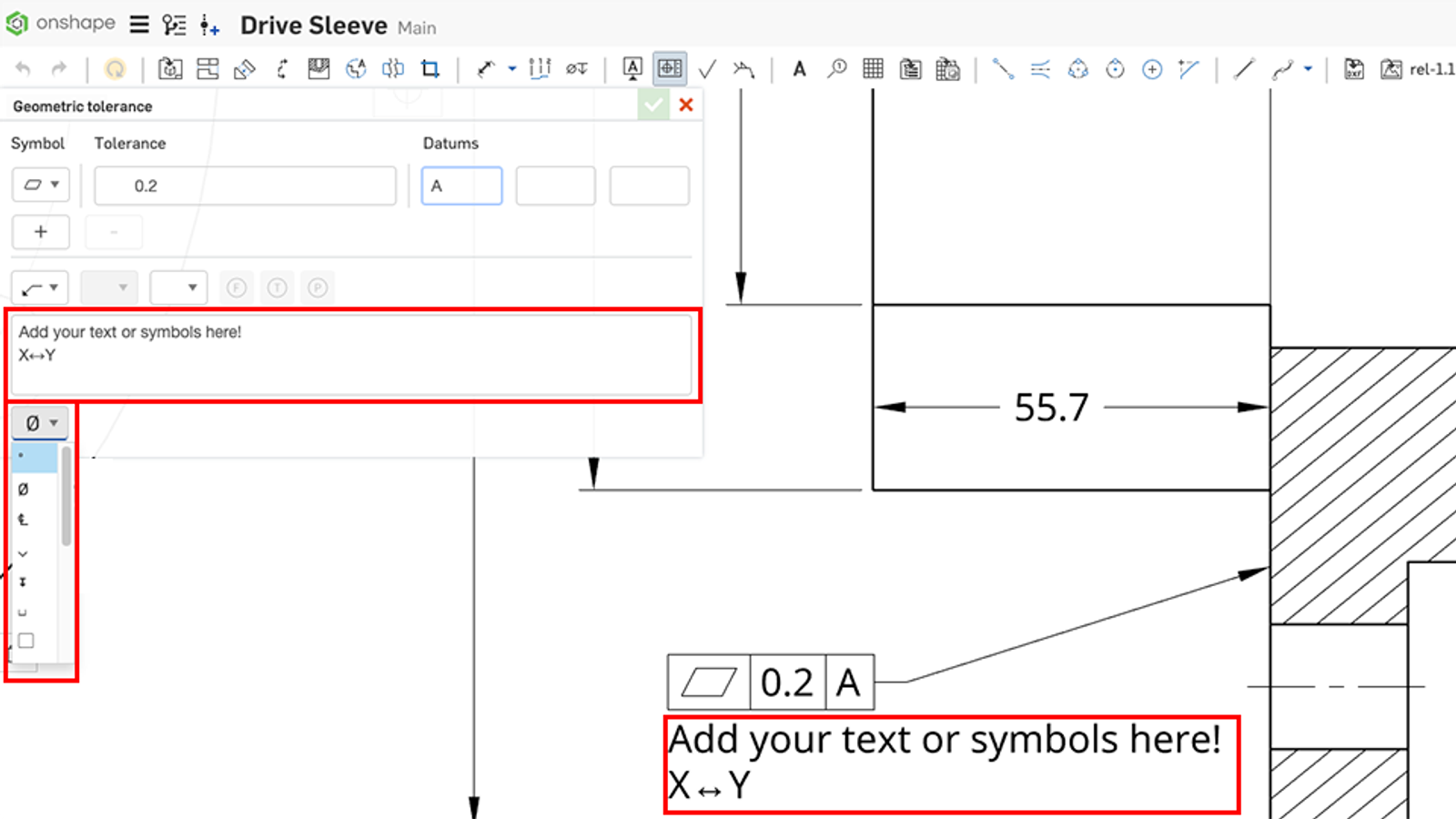
Task: Choose the diameter symbol from the list
Action: [24, 490]
